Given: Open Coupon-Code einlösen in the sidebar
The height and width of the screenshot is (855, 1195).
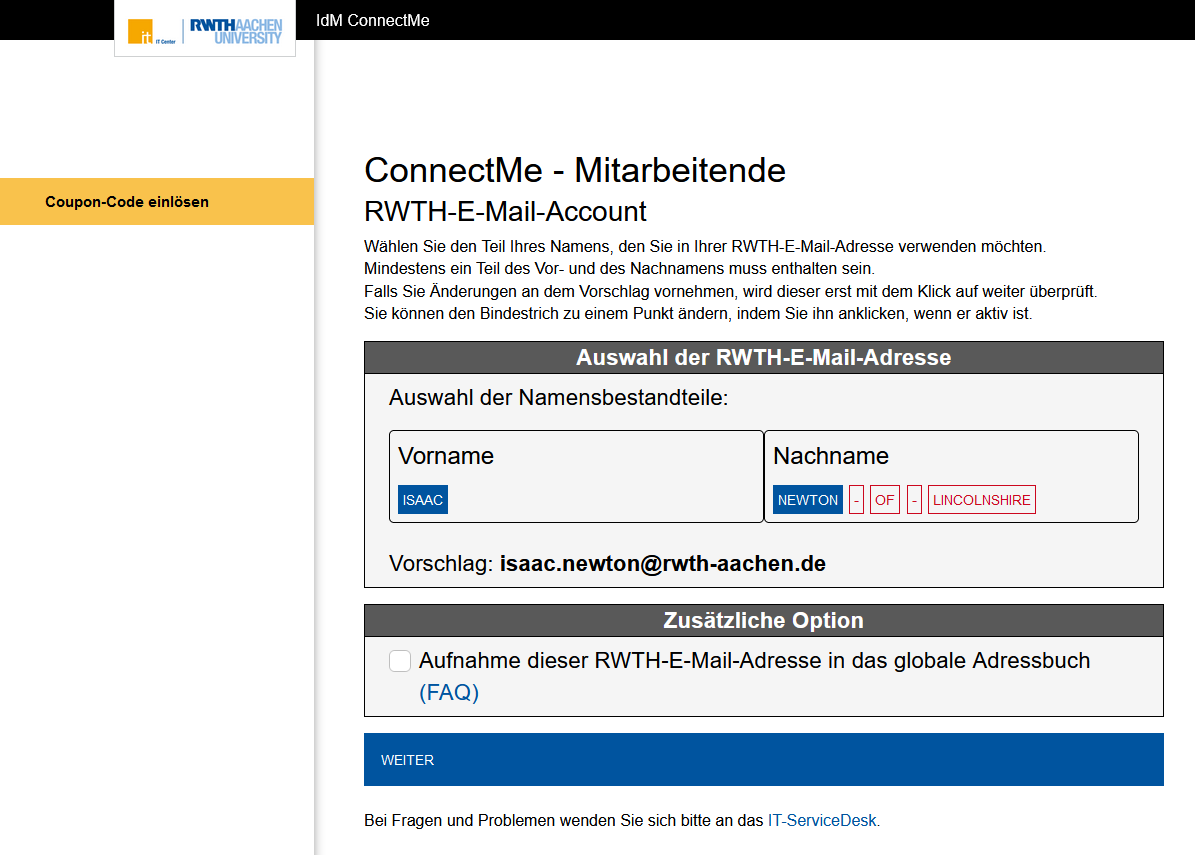Looking at the screenshot, I should click(127, 202).
